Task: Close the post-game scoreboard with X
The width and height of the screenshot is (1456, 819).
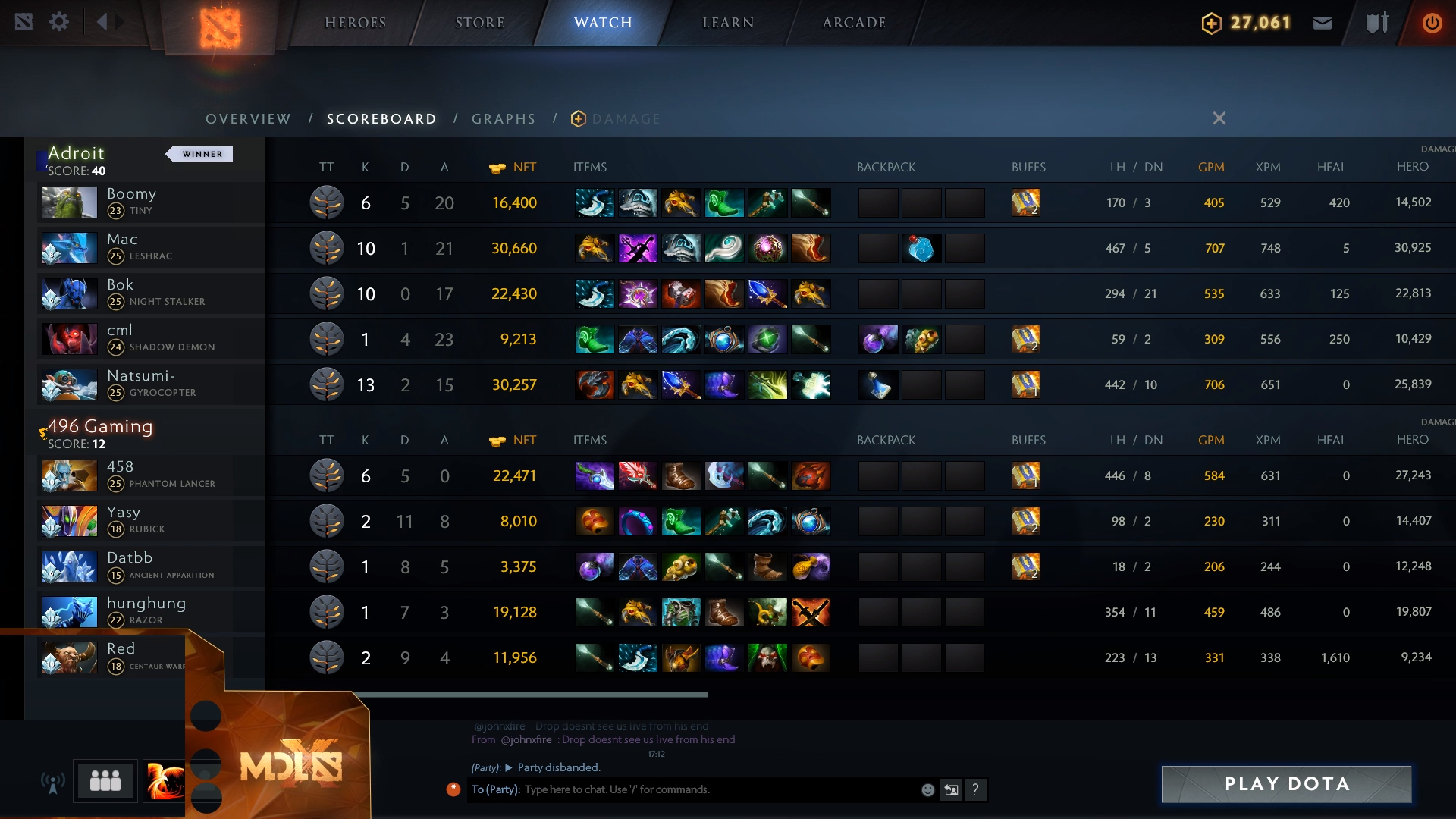Action: point(1219,118)
